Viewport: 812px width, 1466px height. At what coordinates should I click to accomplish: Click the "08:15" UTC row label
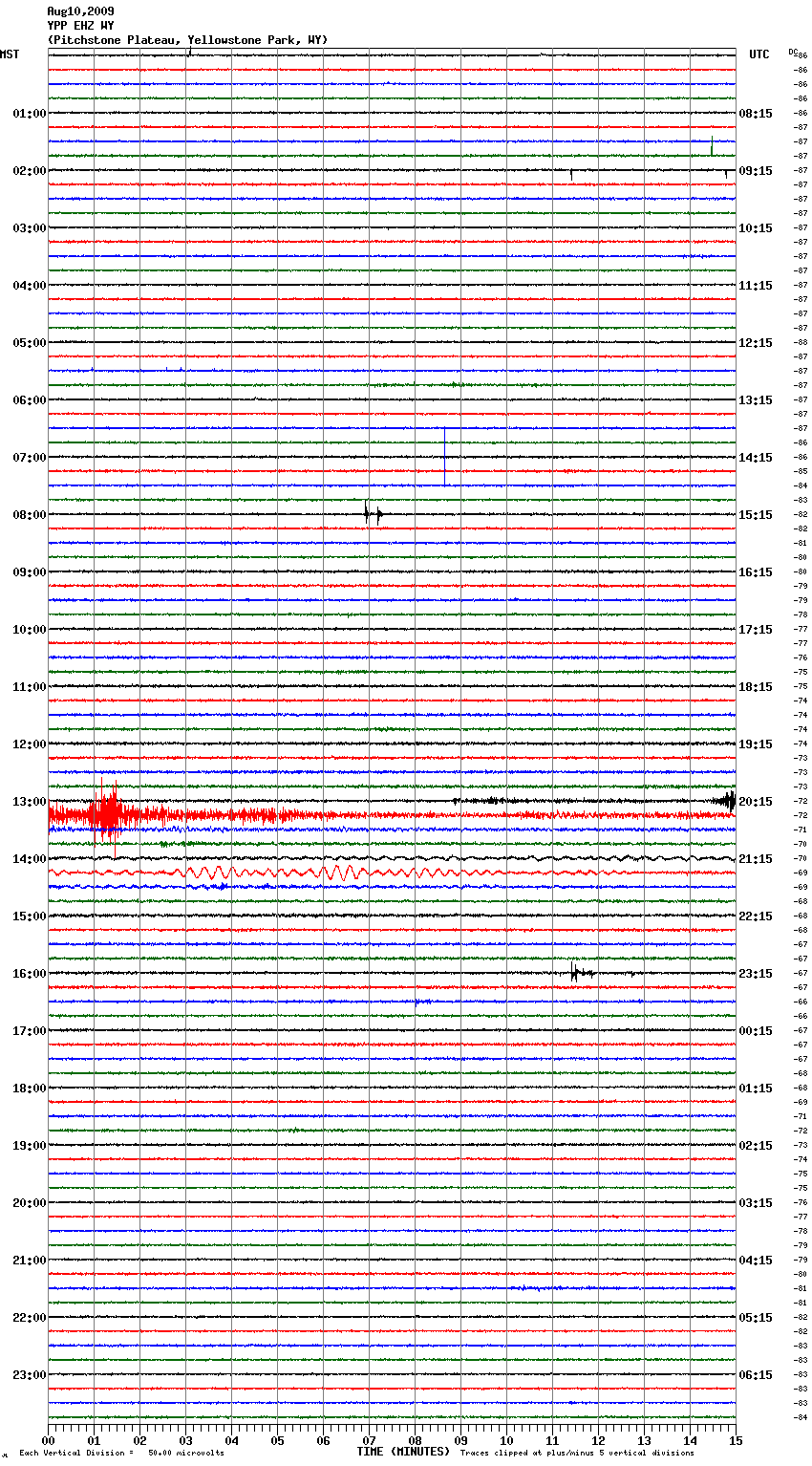coord(756,114)
